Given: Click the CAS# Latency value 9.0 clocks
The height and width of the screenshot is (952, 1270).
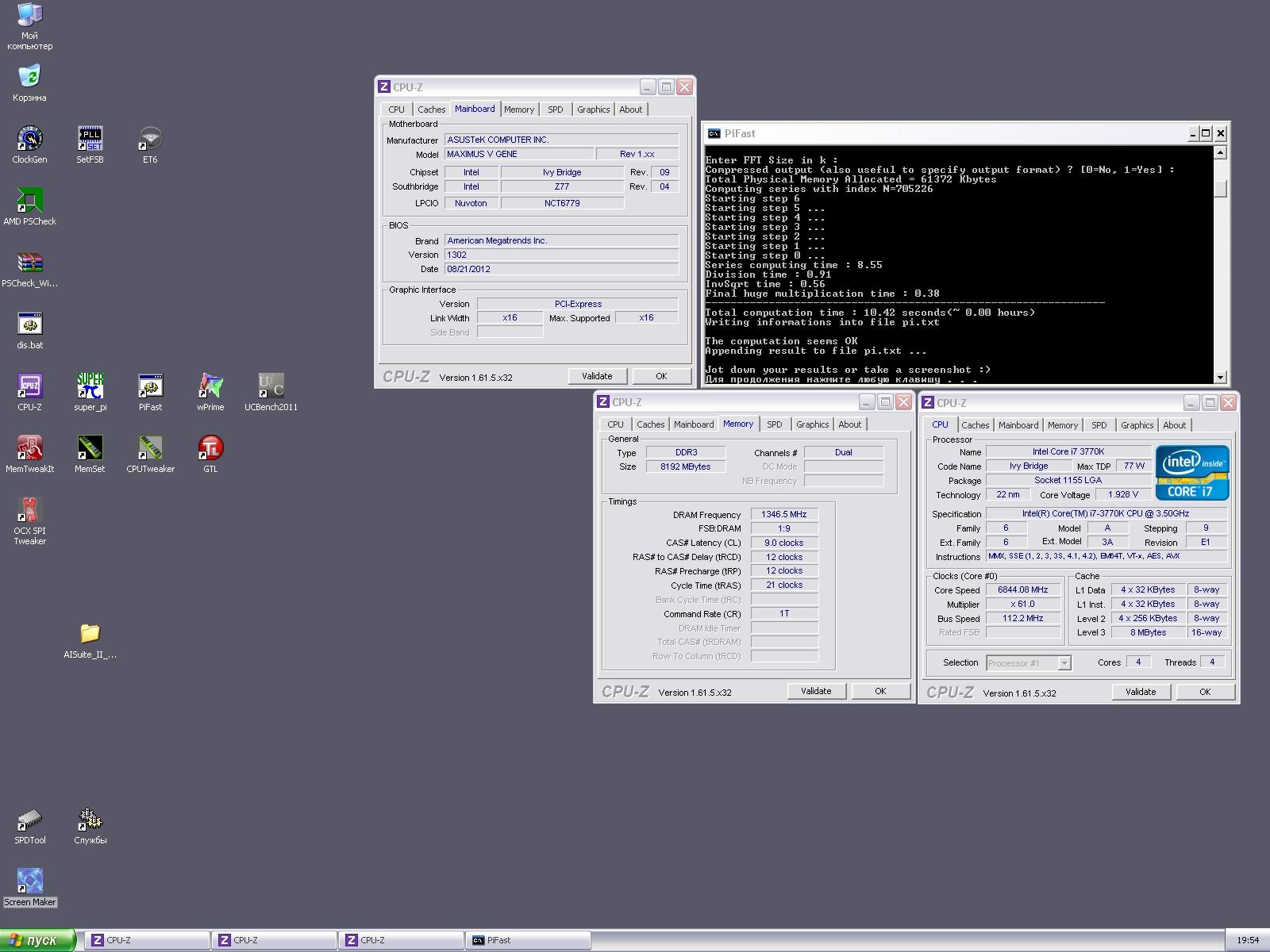Looking at the screenshot, I should coord(784,543).
